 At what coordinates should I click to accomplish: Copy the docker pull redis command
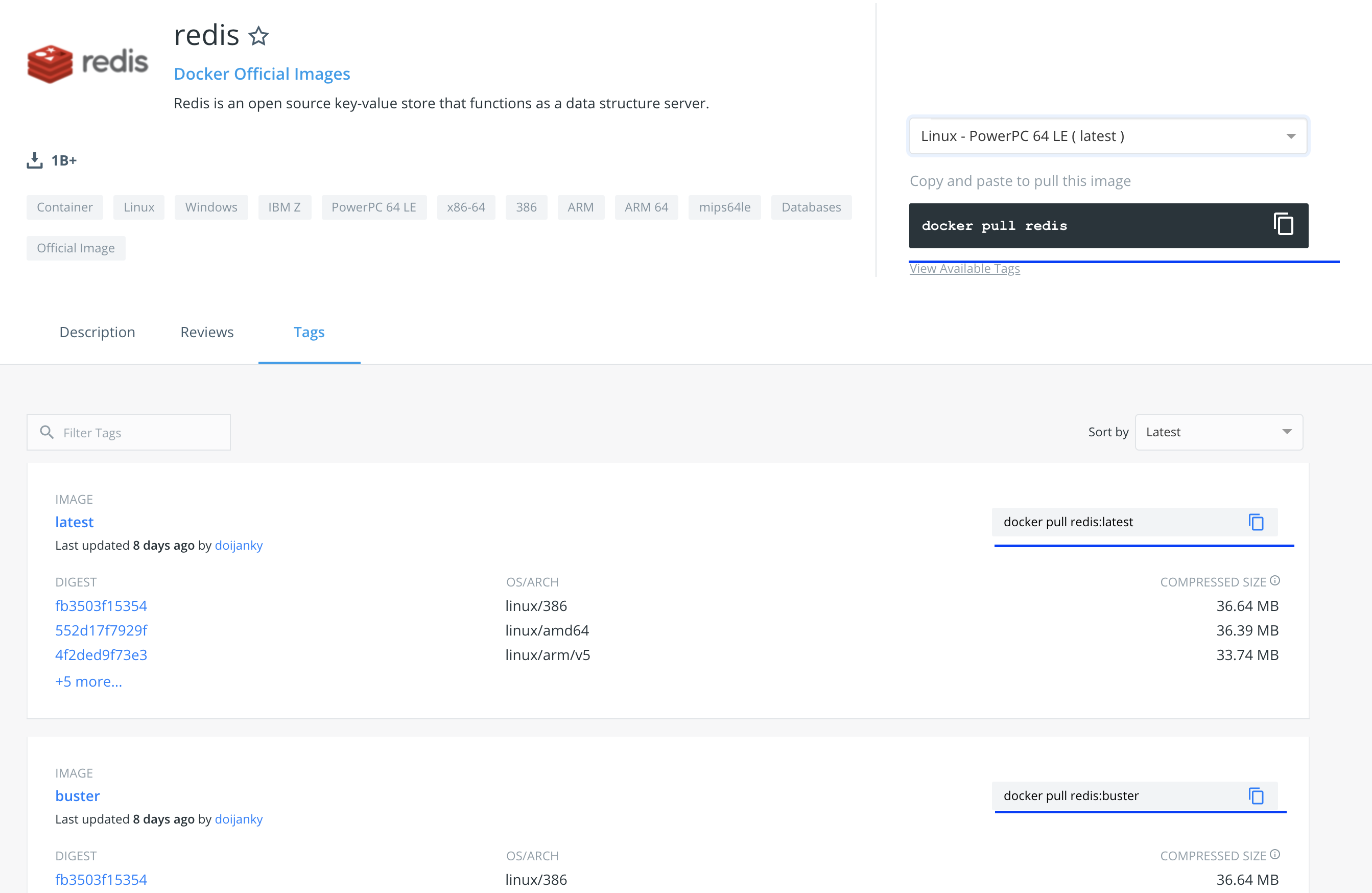tap(1283, 224)
